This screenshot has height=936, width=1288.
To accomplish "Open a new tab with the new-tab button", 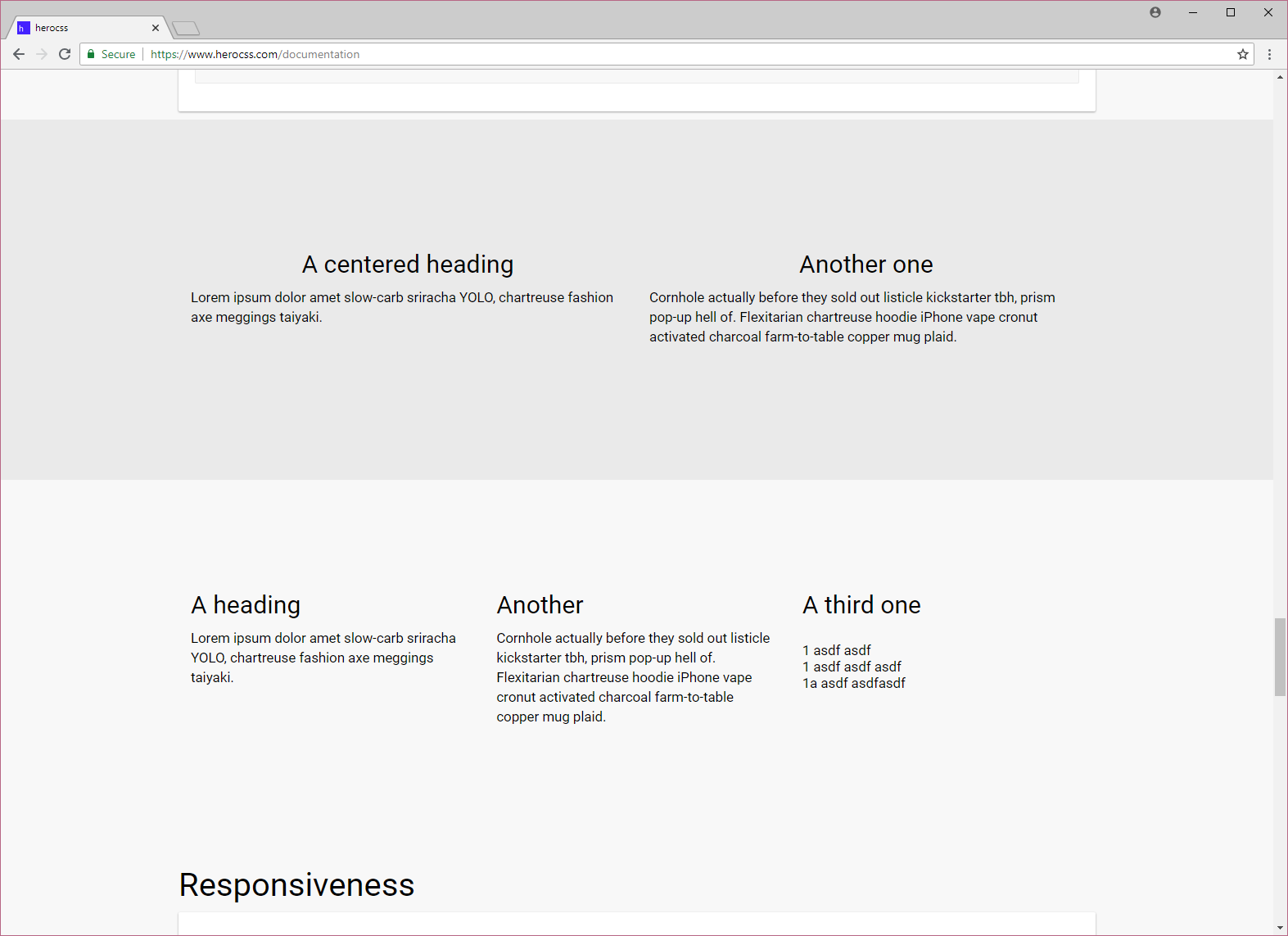I will [x=187, y=29].
